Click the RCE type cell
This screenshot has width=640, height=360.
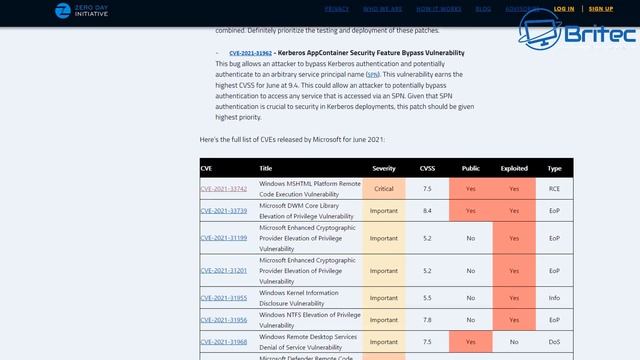(554, 189)
